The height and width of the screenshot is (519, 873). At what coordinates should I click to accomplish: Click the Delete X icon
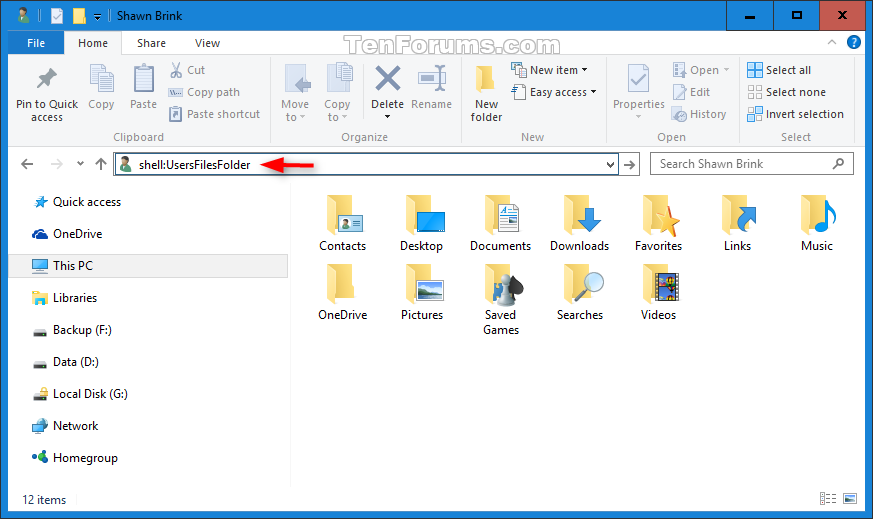[388, 79]
